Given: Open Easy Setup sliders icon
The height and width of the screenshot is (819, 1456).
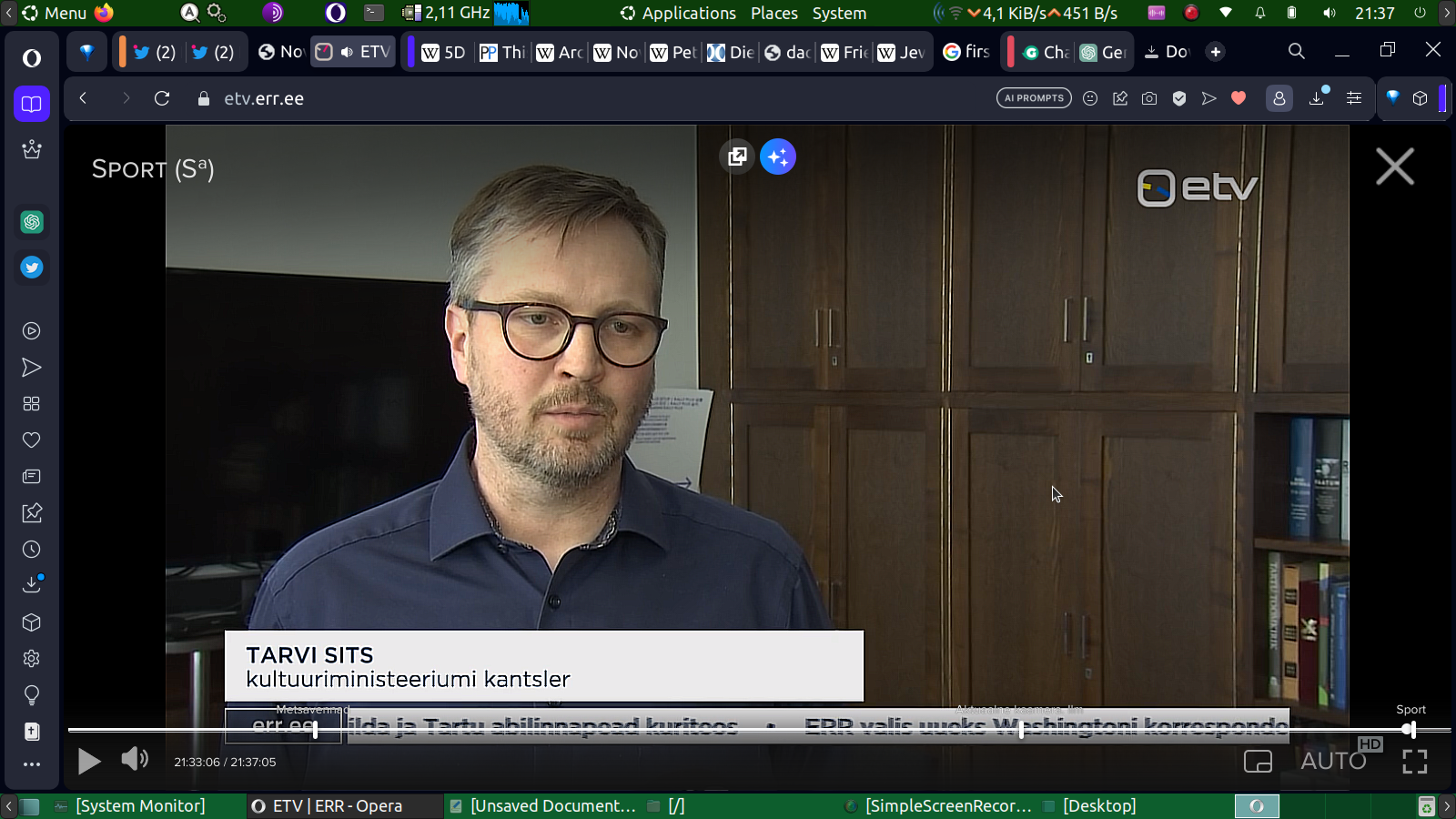Looking at the screenshot, I should 1354,98.
